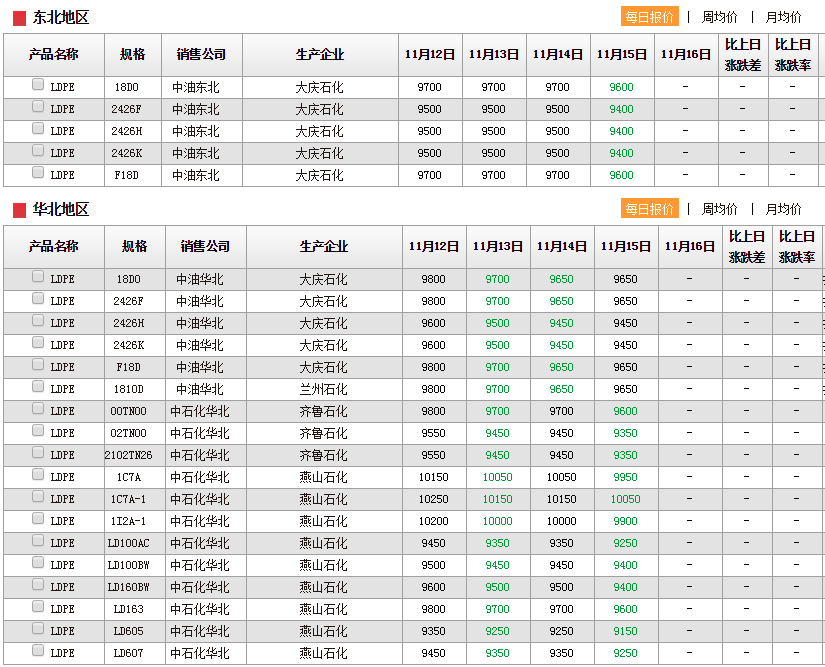Select the 2426H row checkbox under 东北地区
The height and width of the screenshot is (667, 825).
point(38,129)
